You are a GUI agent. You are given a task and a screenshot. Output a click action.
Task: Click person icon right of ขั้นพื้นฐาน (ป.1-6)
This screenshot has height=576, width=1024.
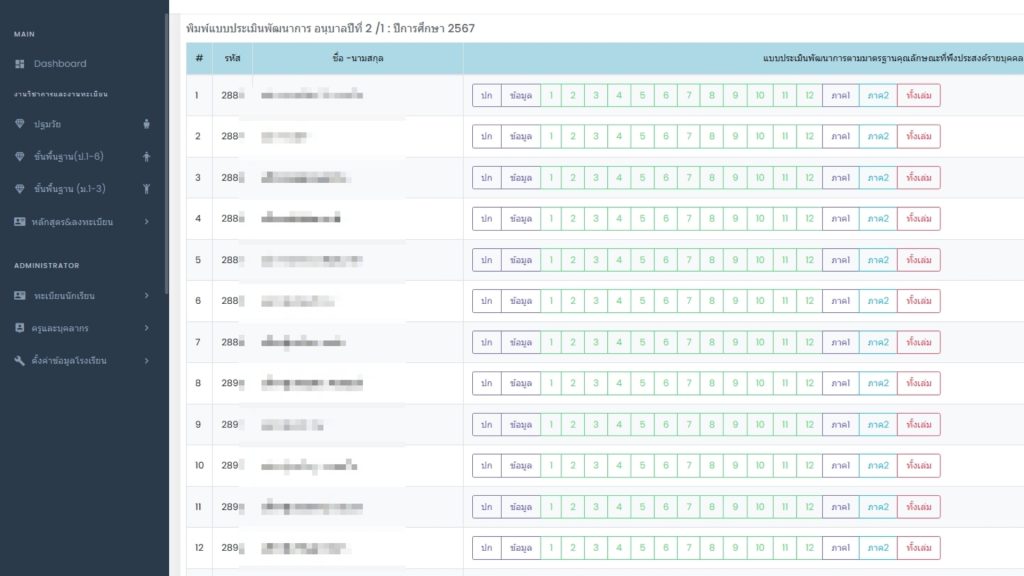click(x=147, y=157)
